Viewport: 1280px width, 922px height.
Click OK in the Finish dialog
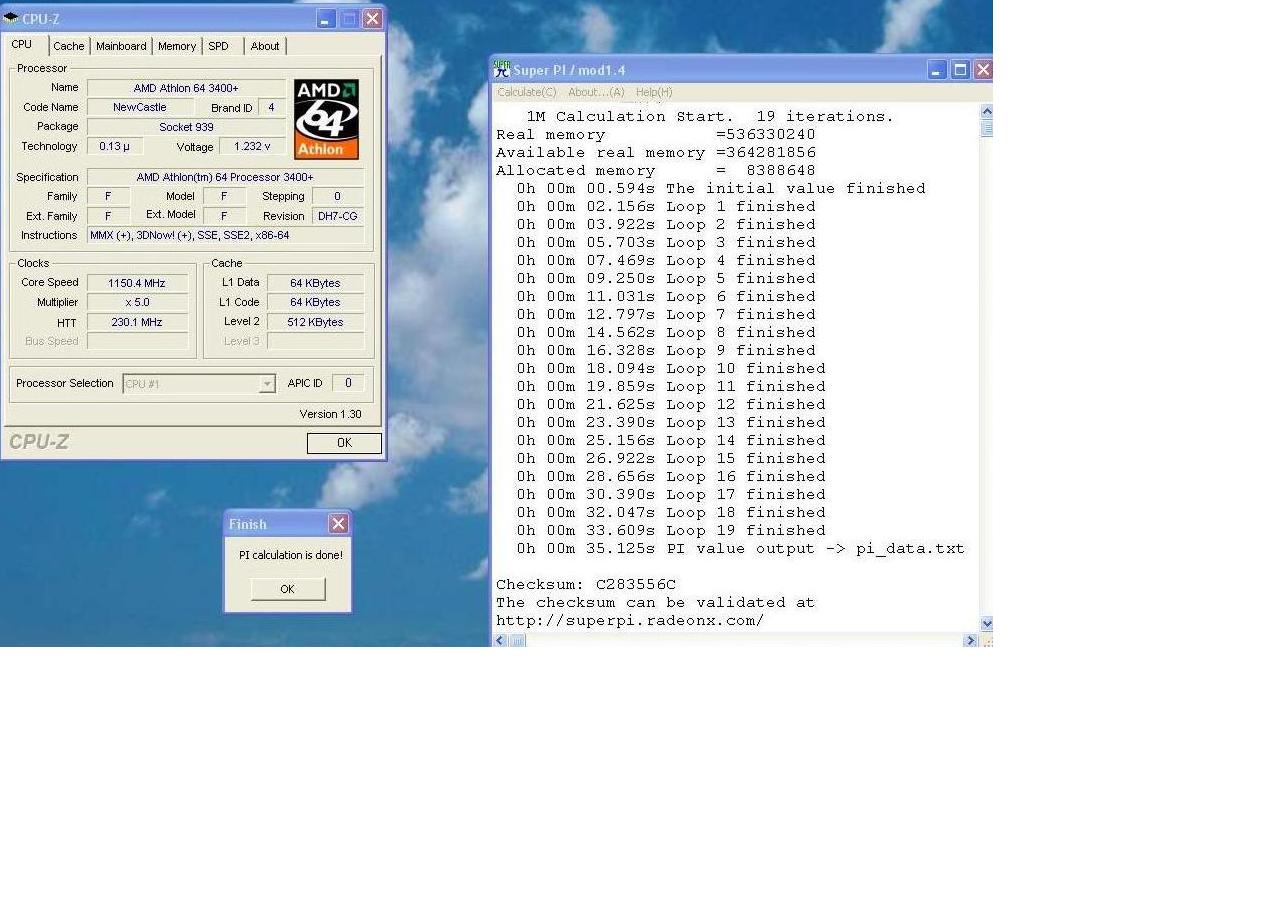[287, 589]
